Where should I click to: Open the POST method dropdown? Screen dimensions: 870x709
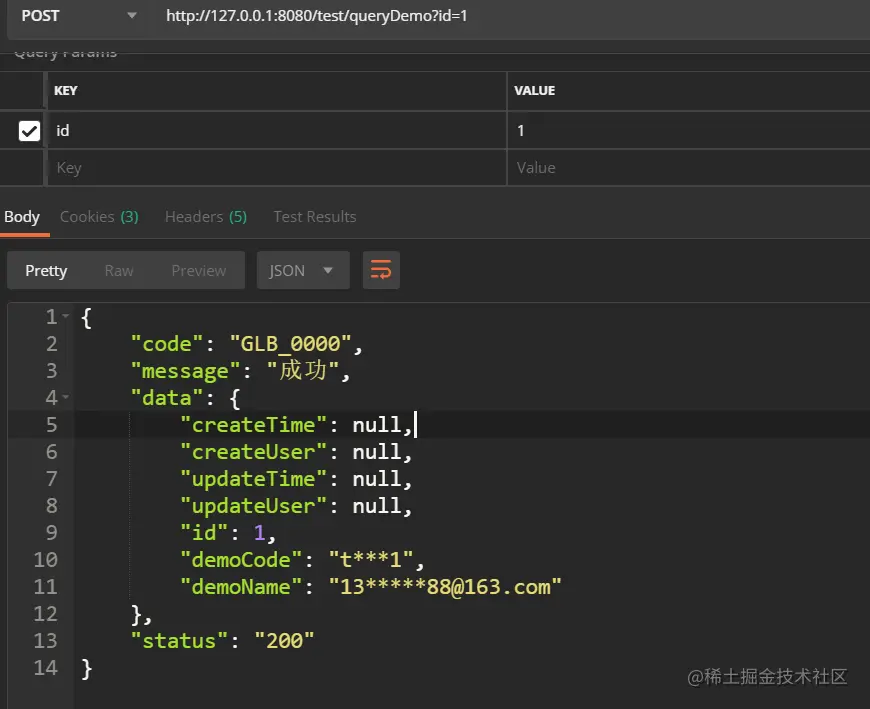(x=79, y=16)
